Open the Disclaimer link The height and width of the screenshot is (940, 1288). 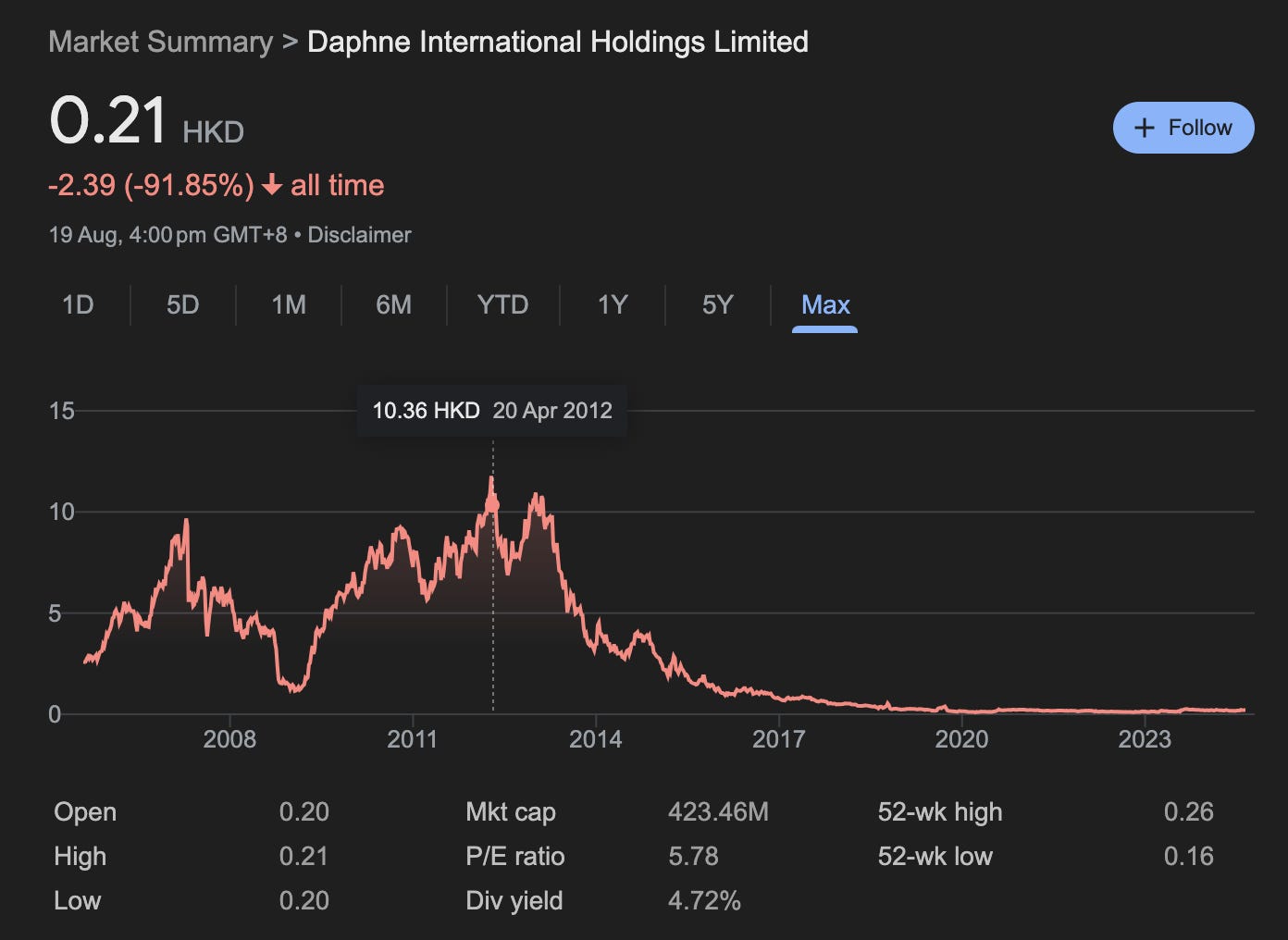[x=359, y=235]
